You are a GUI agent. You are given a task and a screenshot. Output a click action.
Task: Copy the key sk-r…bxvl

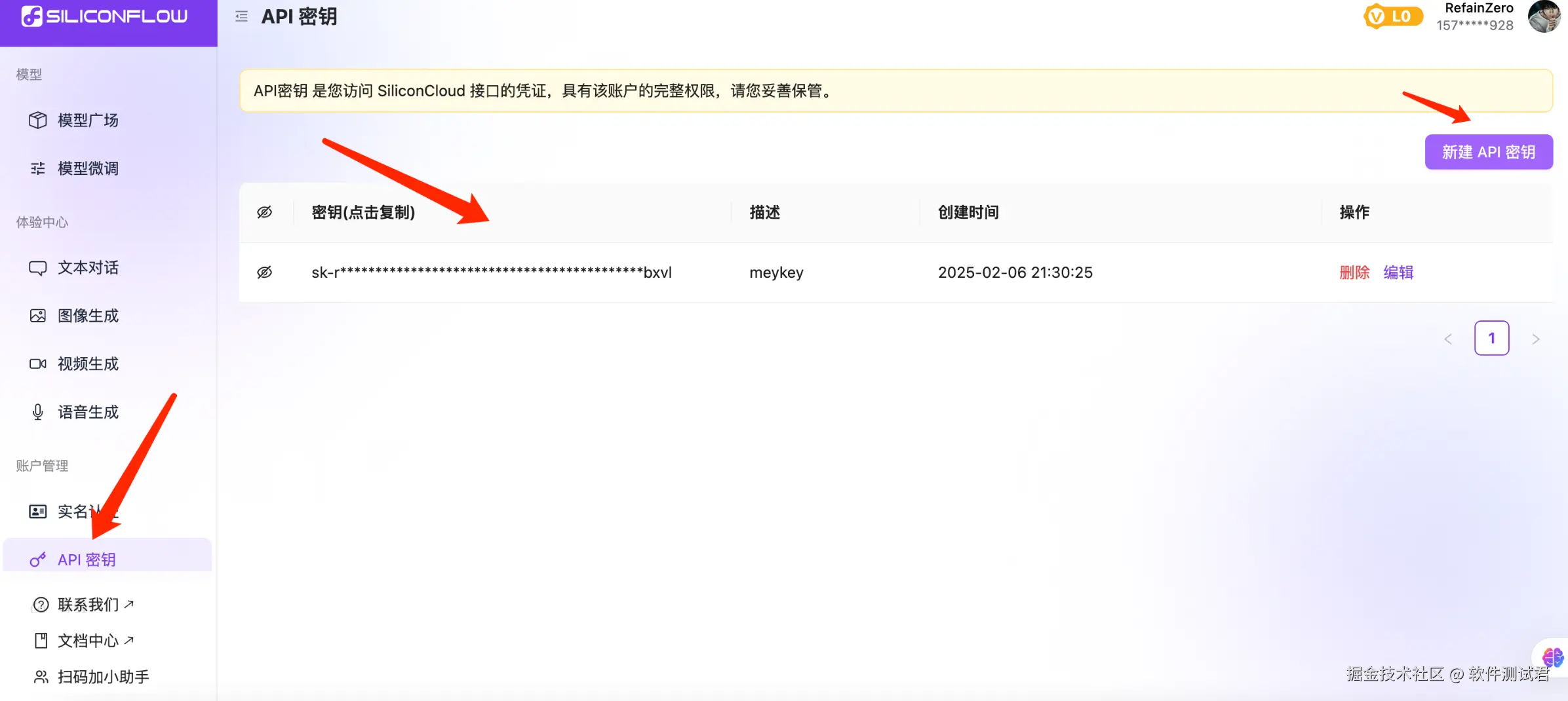(x=492, y=273)
